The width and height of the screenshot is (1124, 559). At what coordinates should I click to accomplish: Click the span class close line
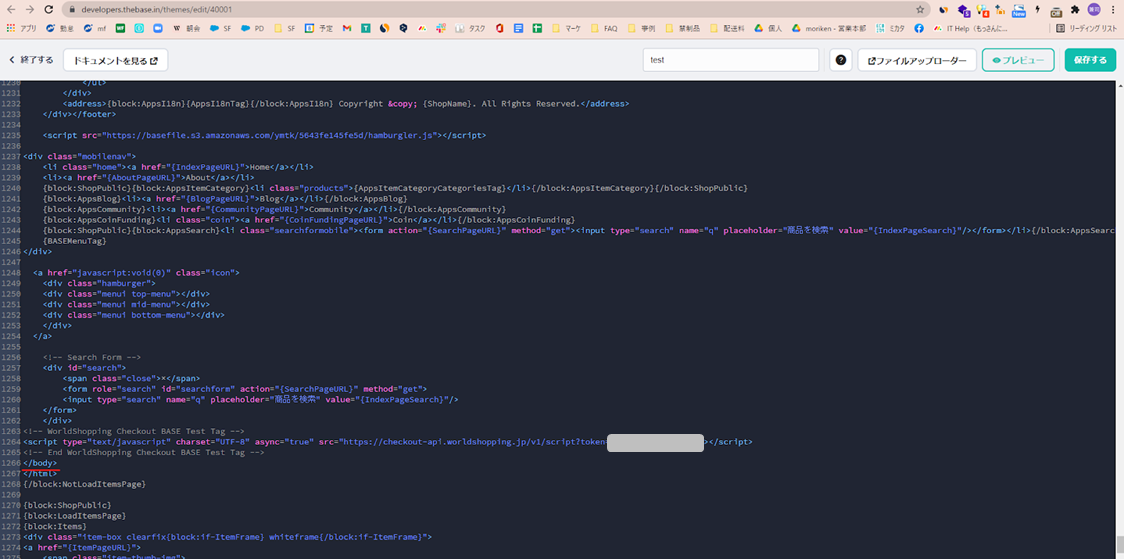click(x=131, y=378)
